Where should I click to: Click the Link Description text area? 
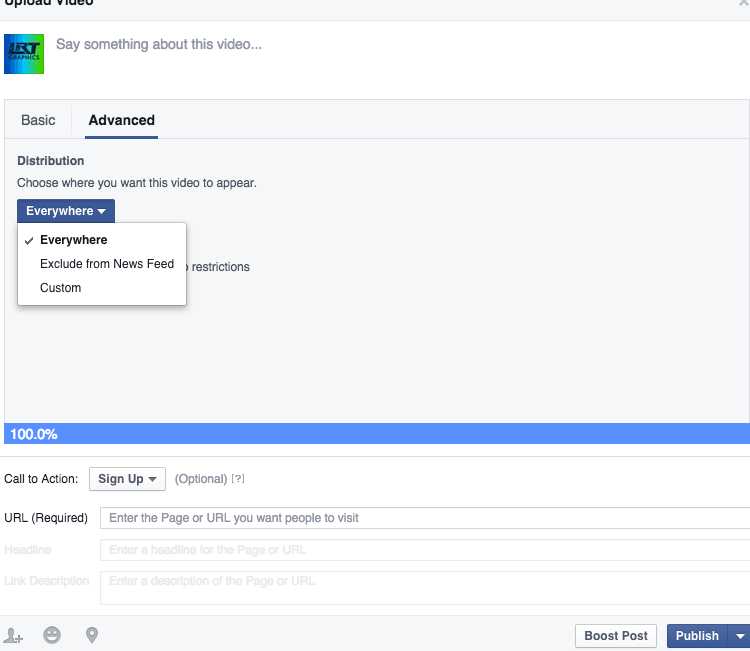point(425,588)
